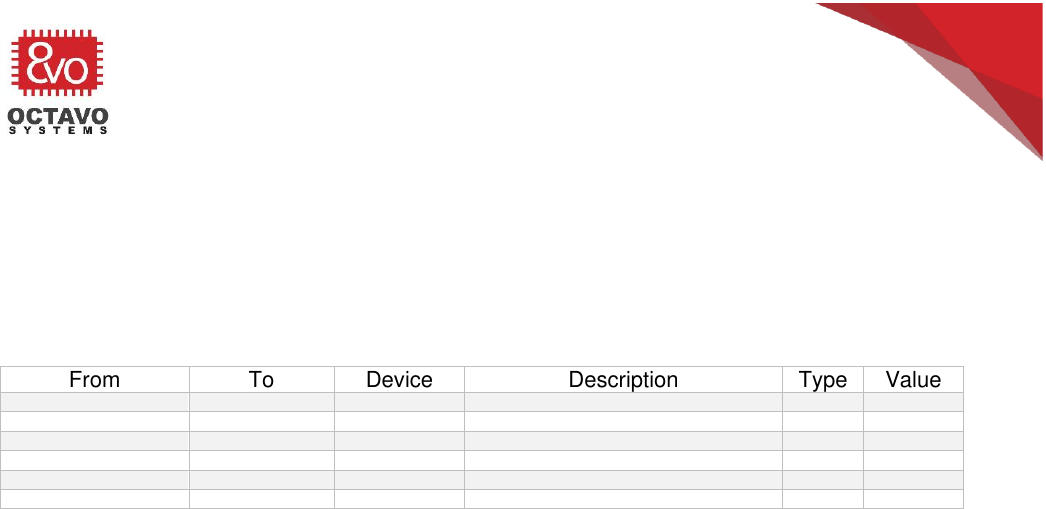Viewport: 1046px width, 509px height.
Task: Select the From column header
Action: point(95,380)
